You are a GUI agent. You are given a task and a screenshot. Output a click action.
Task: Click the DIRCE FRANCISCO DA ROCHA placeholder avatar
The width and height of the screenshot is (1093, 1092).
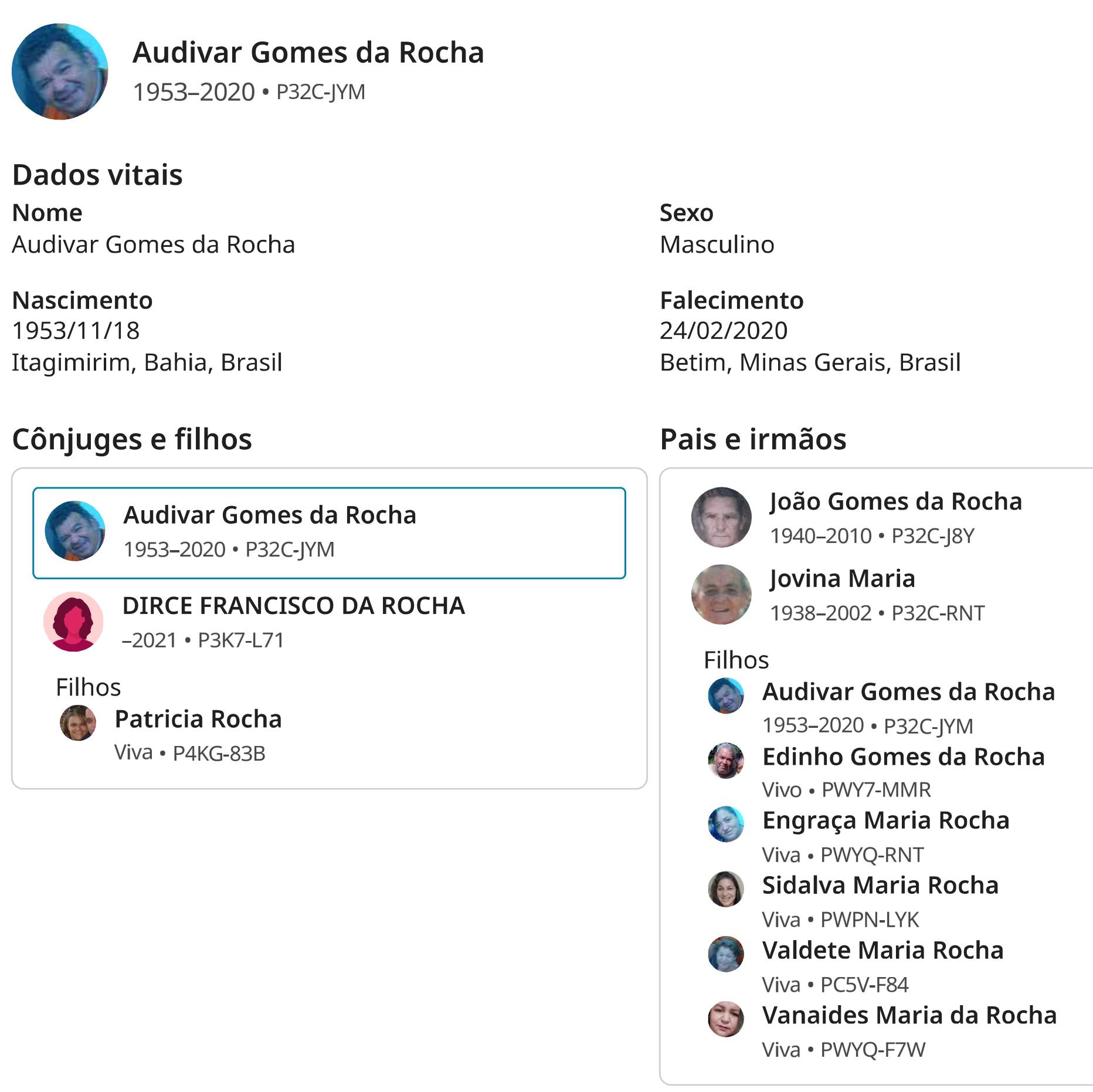pos(73,622)
